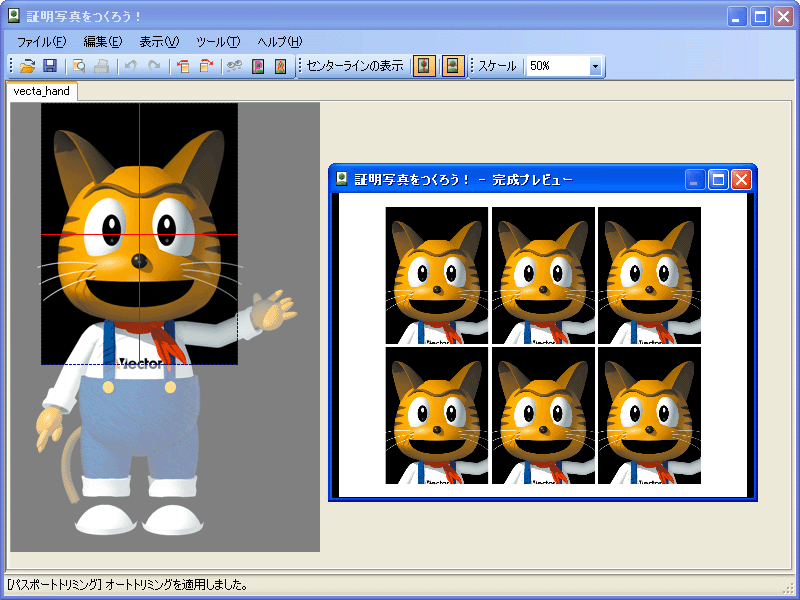Open the 表示(V) menu
Image resolution: width=800 pixels, height=600 pixels.
click(159, 42)
